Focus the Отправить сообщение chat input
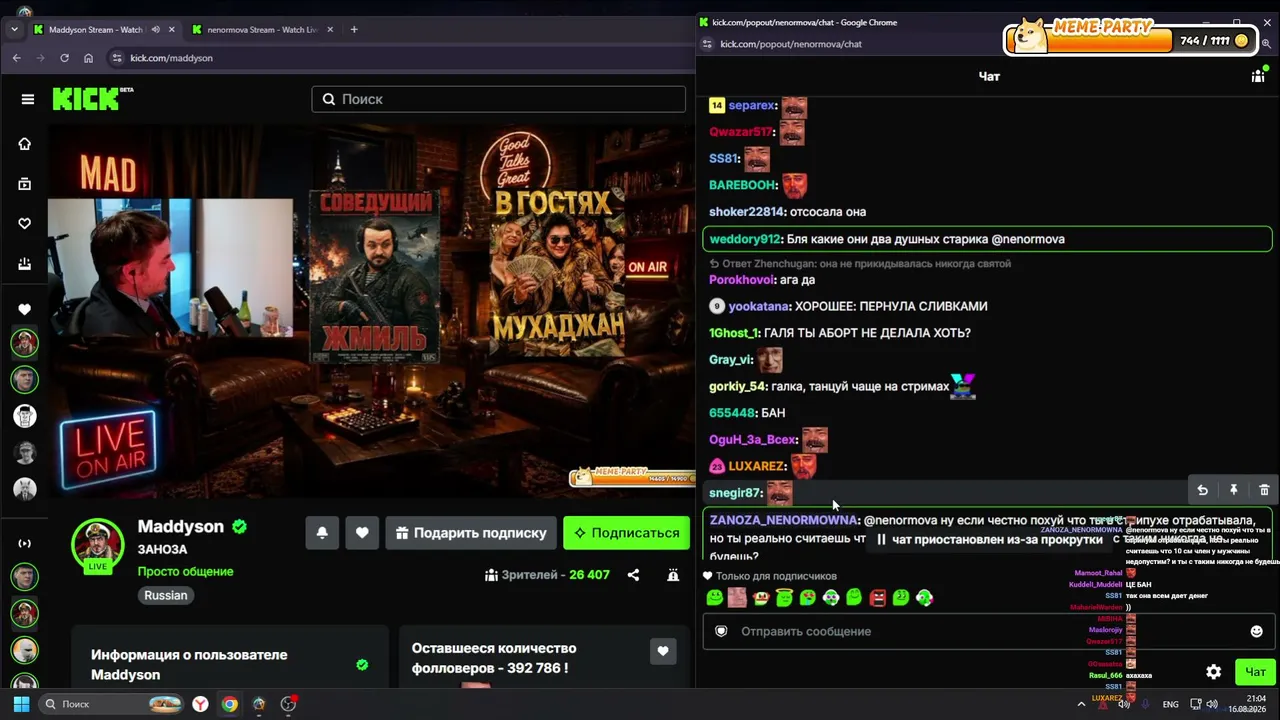1280x720 pixels. coord(988,631)
